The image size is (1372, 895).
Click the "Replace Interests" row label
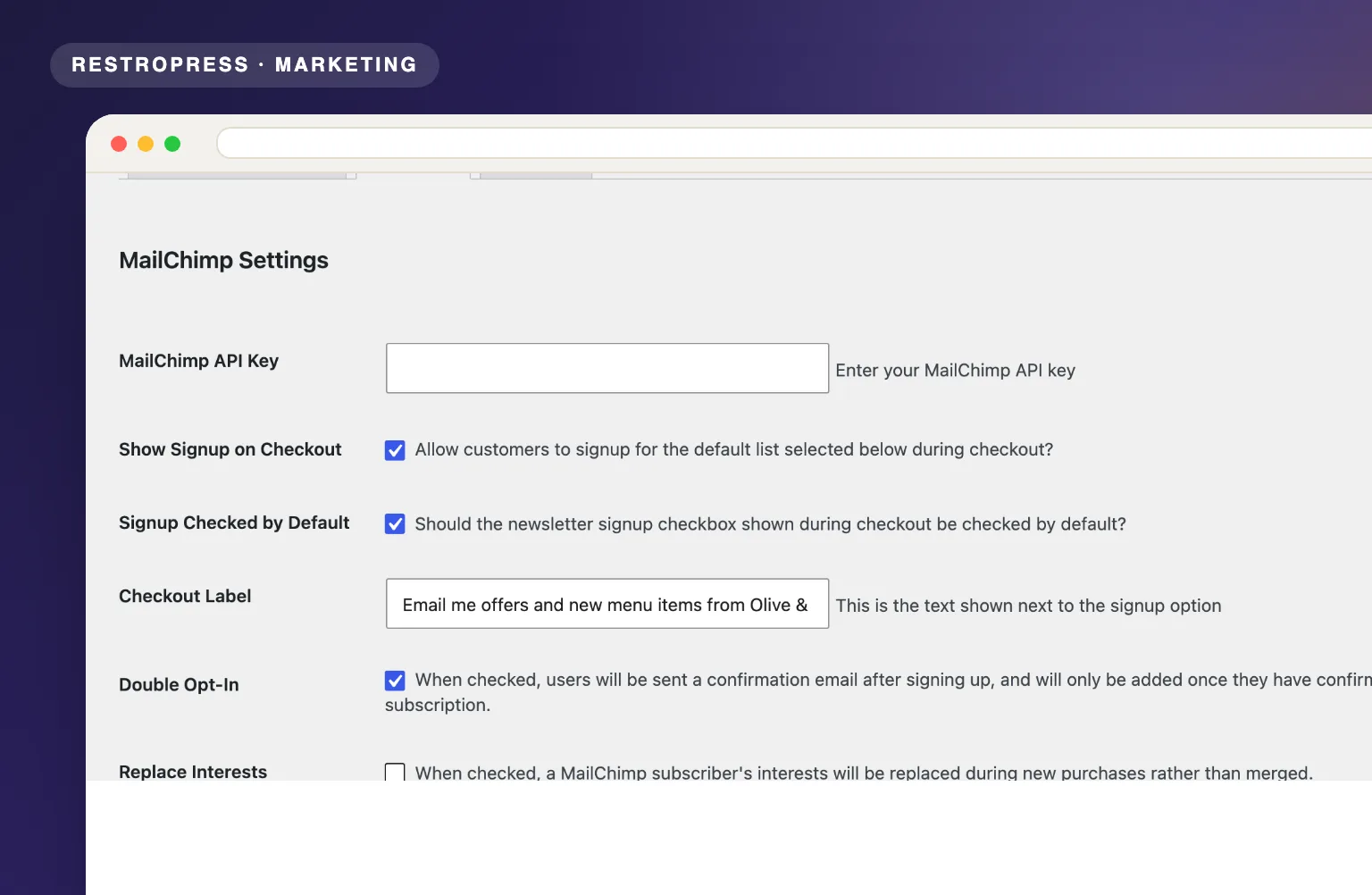193,771
